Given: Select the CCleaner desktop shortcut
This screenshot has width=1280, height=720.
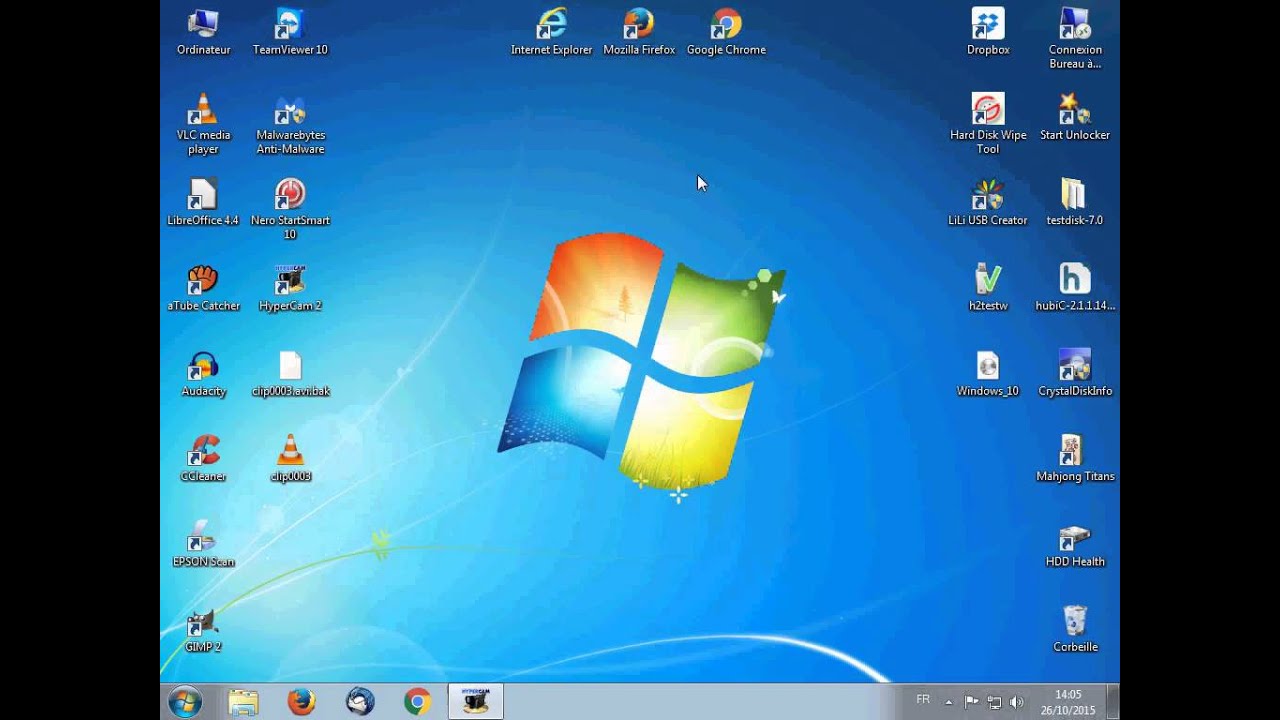Looking at the screenshot, I should (x=203, y=459).
